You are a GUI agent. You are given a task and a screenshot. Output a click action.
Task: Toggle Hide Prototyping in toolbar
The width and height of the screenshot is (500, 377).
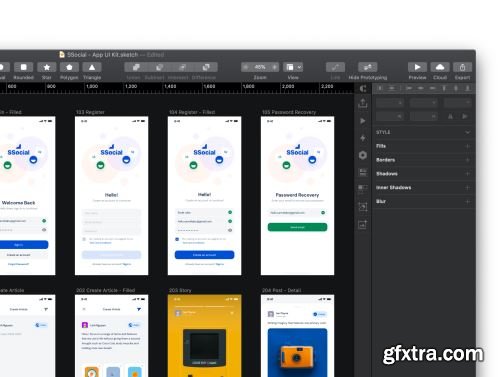(x=368, y=67)
